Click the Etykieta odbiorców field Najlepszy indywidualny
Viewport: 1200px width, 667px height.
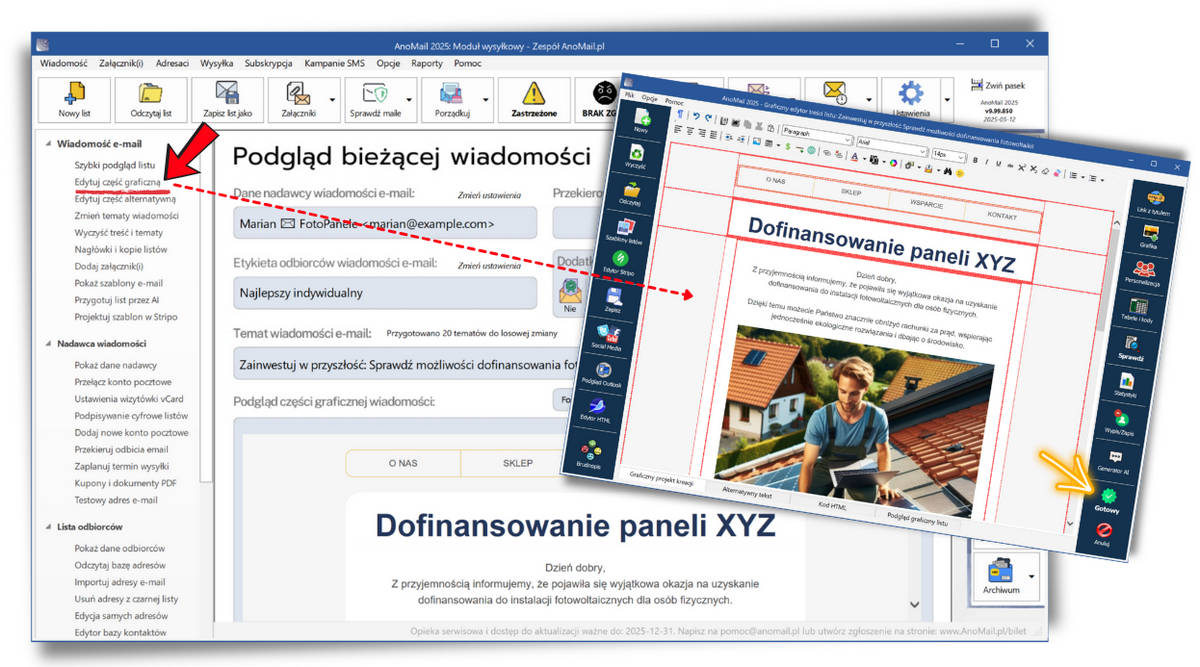[385, 294]
